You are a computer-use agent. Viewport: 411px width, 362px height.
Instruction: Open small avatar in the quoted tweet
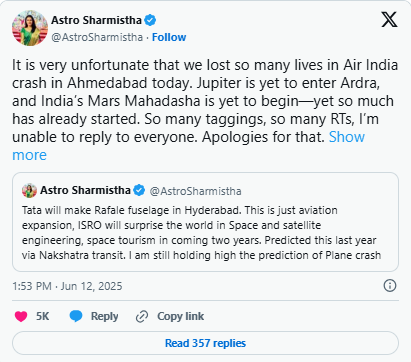29,191
